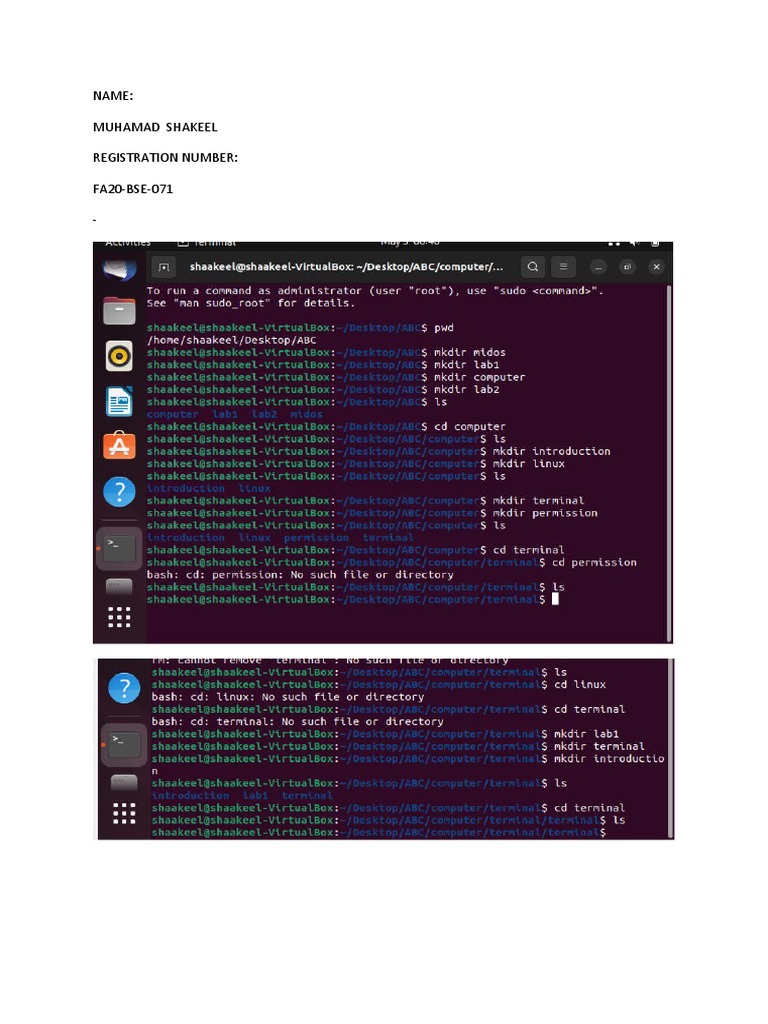Image resolution: width=768 pixels, height=1024 pixels.
Task: Show Applications grid in the lower screenshot dock
Action: pos(124,814)
